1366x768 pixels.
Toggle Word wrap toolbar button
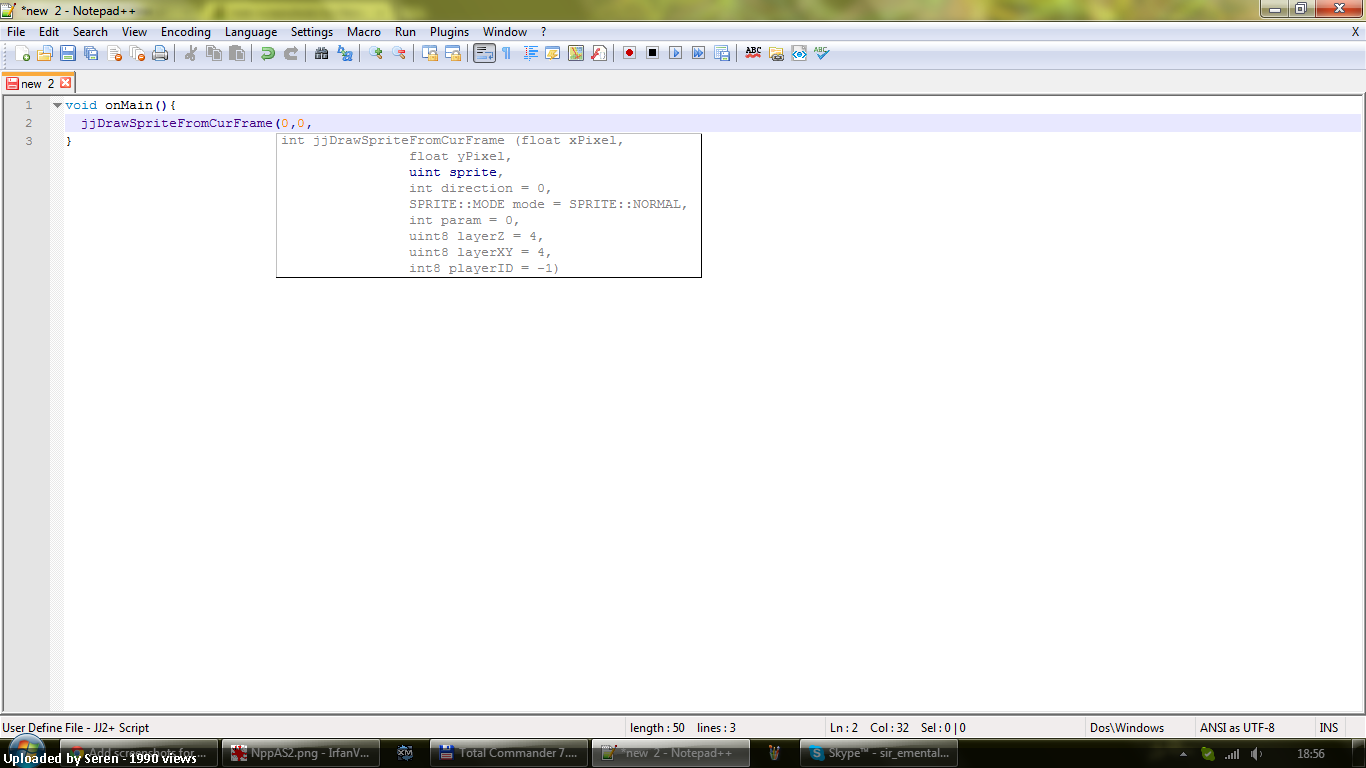tap(484, 53)
